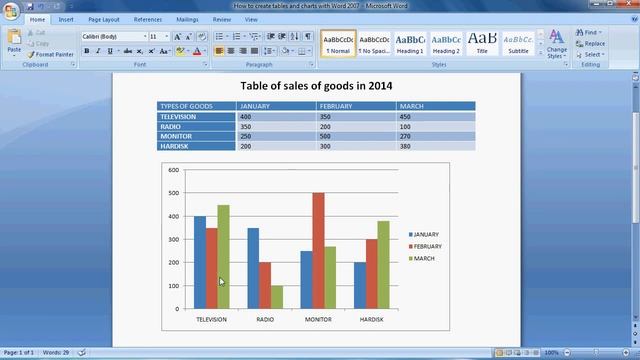Click the Office button logo
Screen dimensions: 640x360
pos(11,10)
